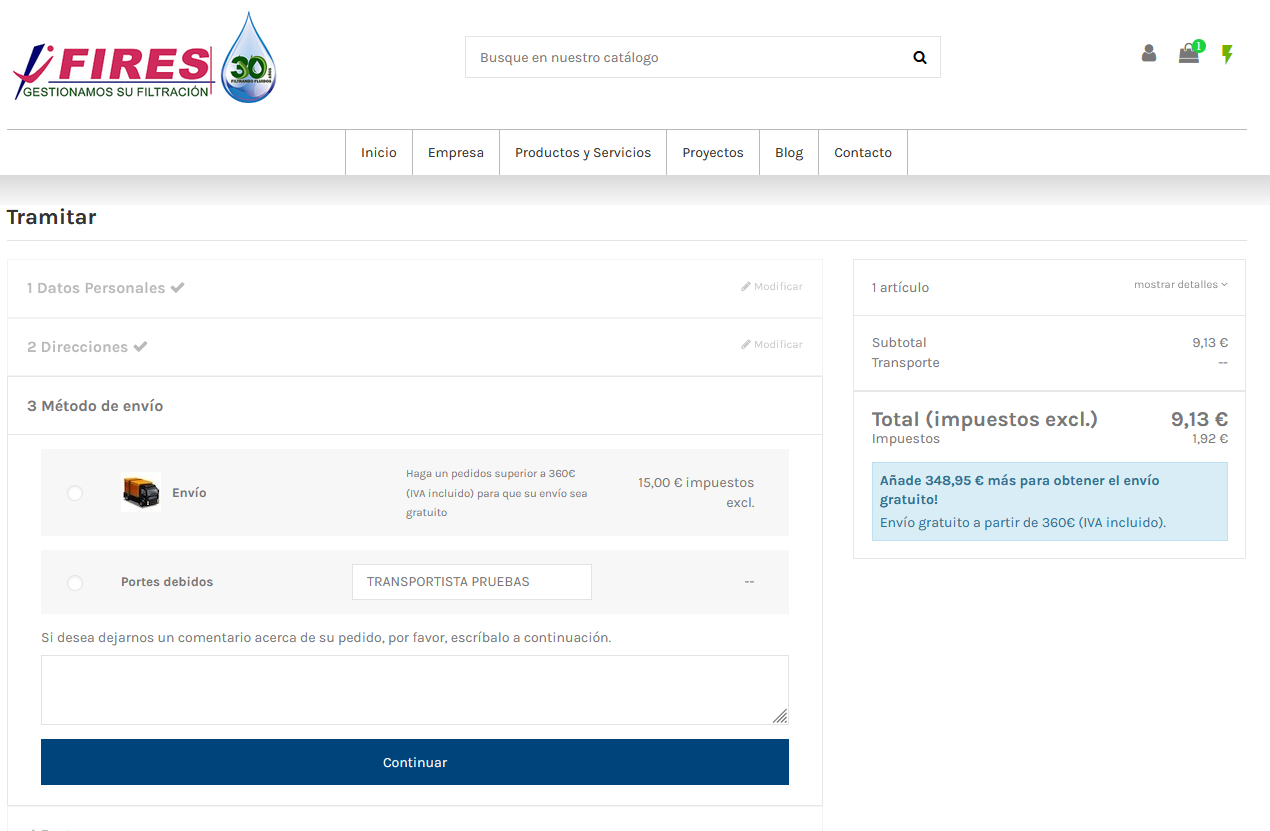Click the Envío carrier label
Screen dimensions: 1270x831
click(189, 493)
